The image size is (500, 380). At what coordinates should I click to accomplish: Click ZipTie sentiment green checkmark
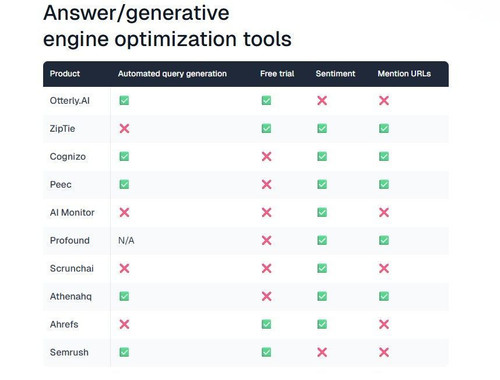[x=322, y=128]
